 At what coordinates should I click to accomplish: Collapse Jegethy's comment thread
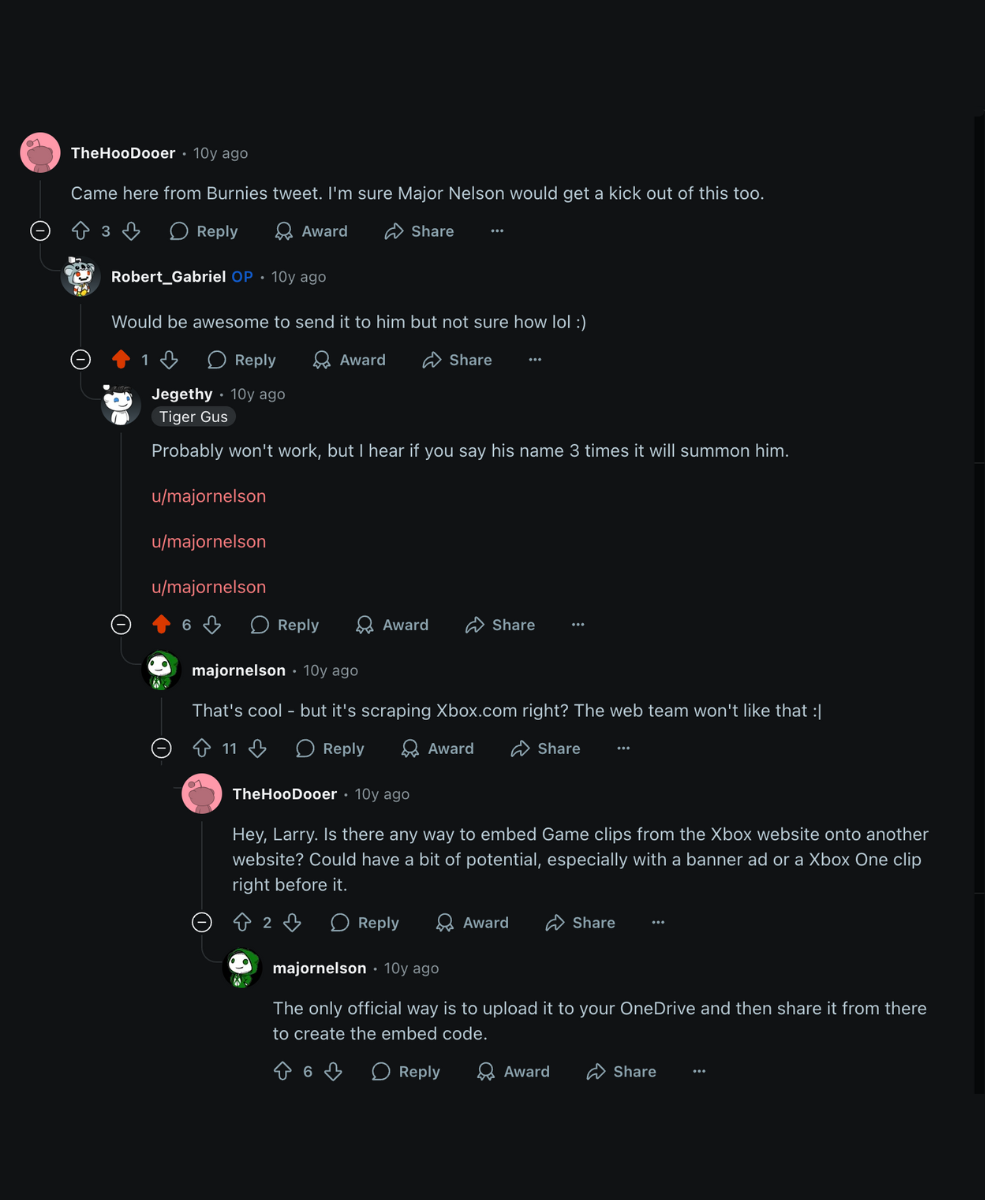point(121,624)
